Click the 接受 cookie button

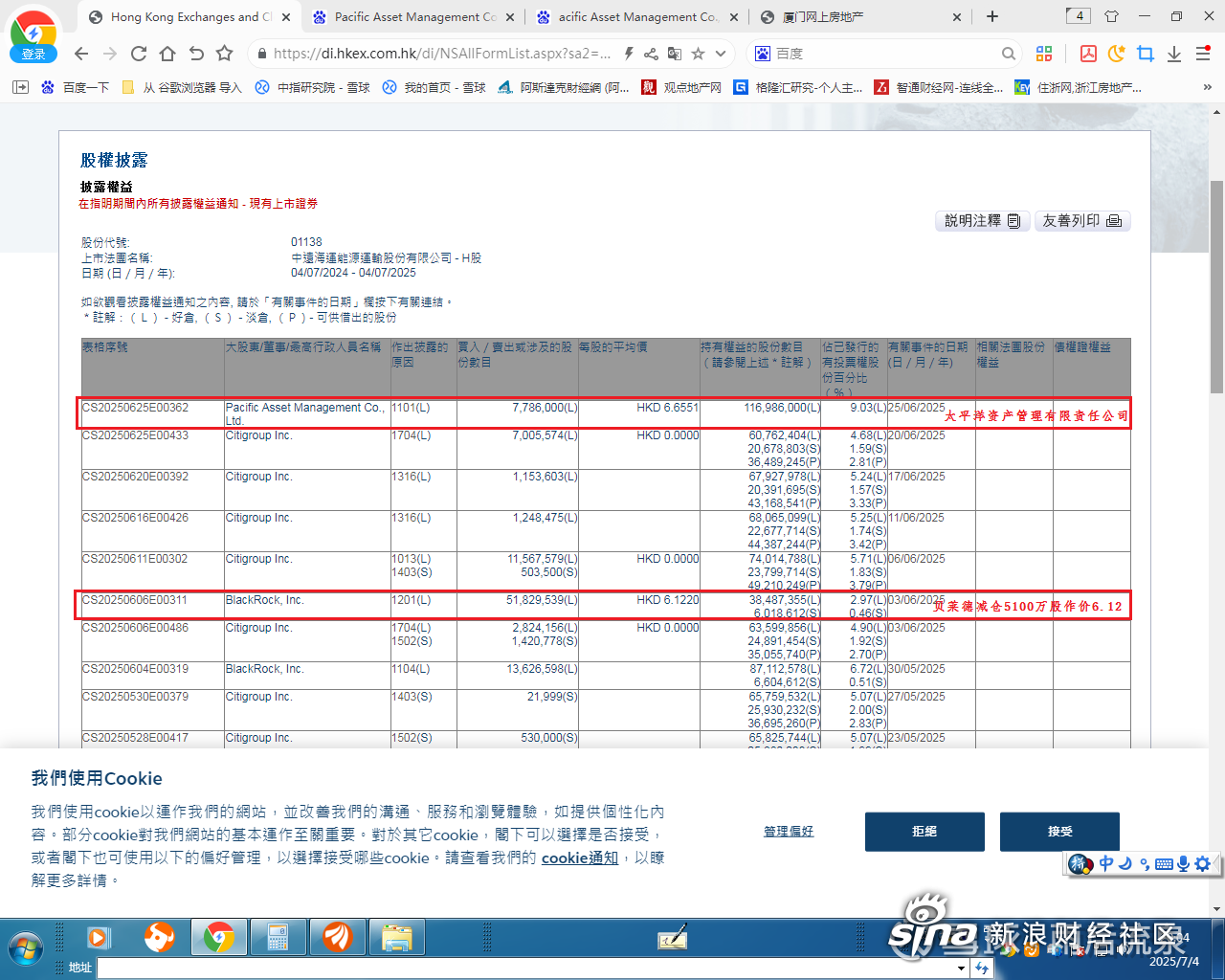pyautogui.click(x=1059, y=832)
